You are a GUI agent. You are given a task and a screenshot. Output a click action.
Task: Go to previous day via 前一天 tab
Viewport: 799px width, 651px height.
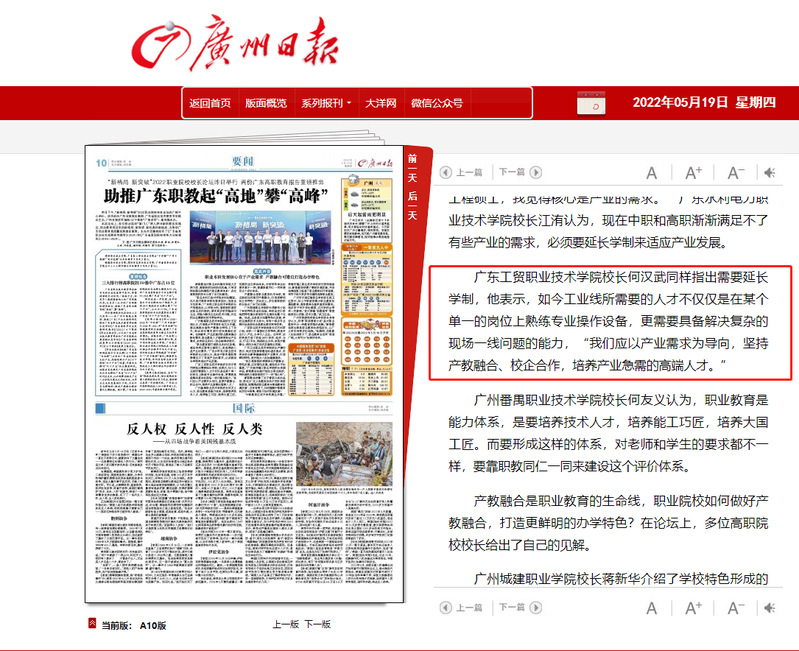click(x=411, y=168)
